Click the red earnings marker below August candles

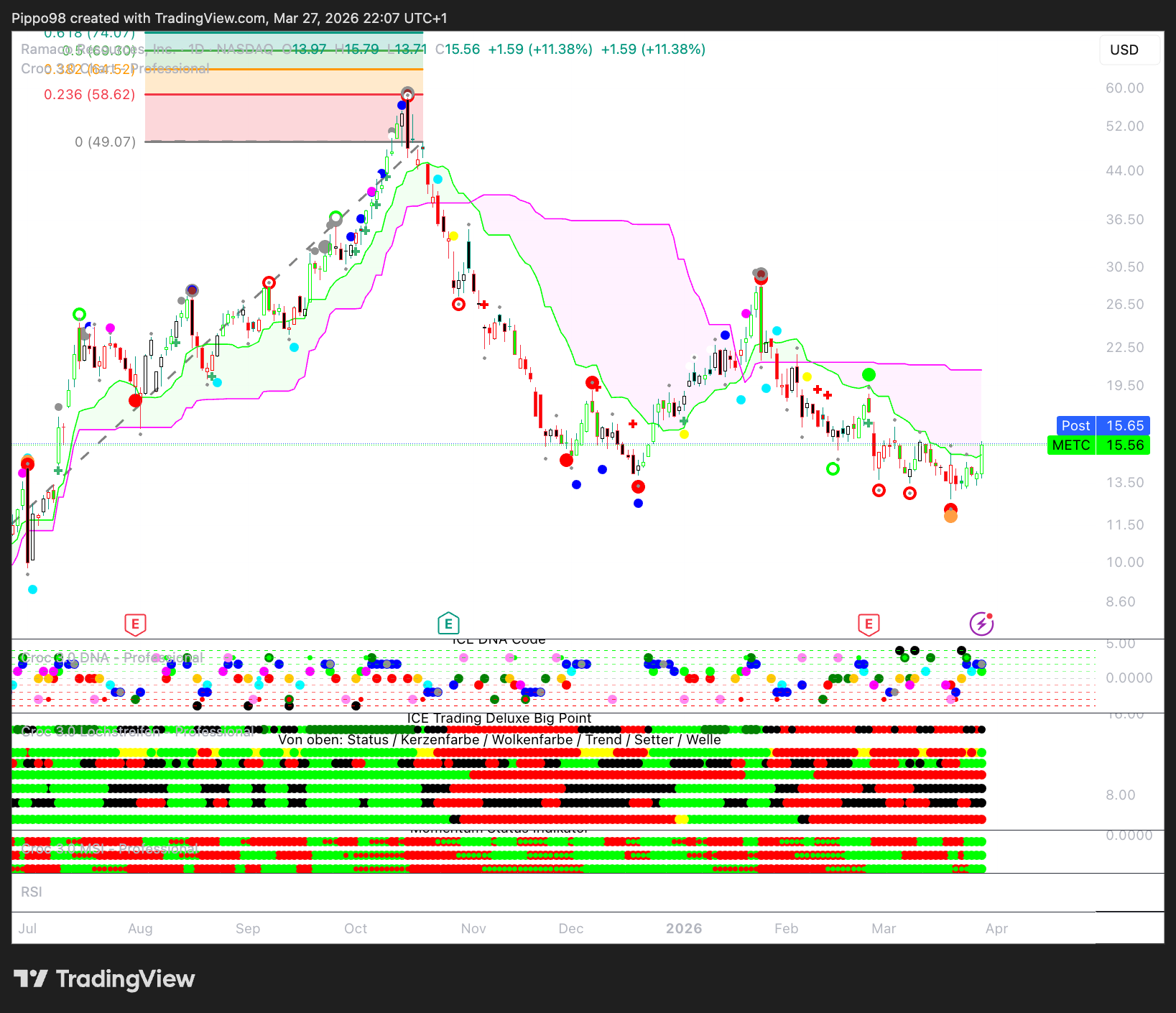point(135,624)
